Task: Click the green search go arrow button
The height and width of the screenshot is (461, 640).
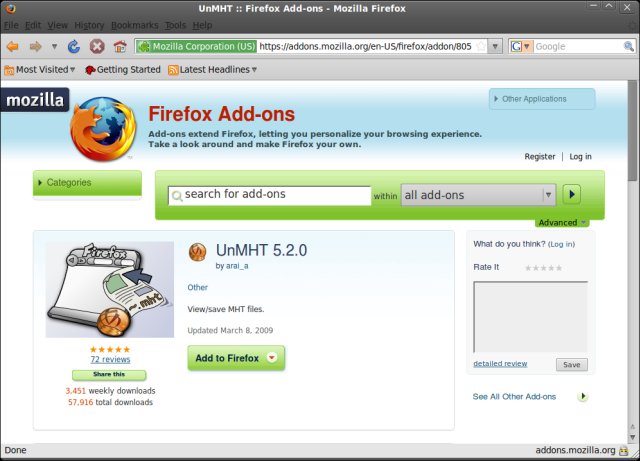Action: 572,195
